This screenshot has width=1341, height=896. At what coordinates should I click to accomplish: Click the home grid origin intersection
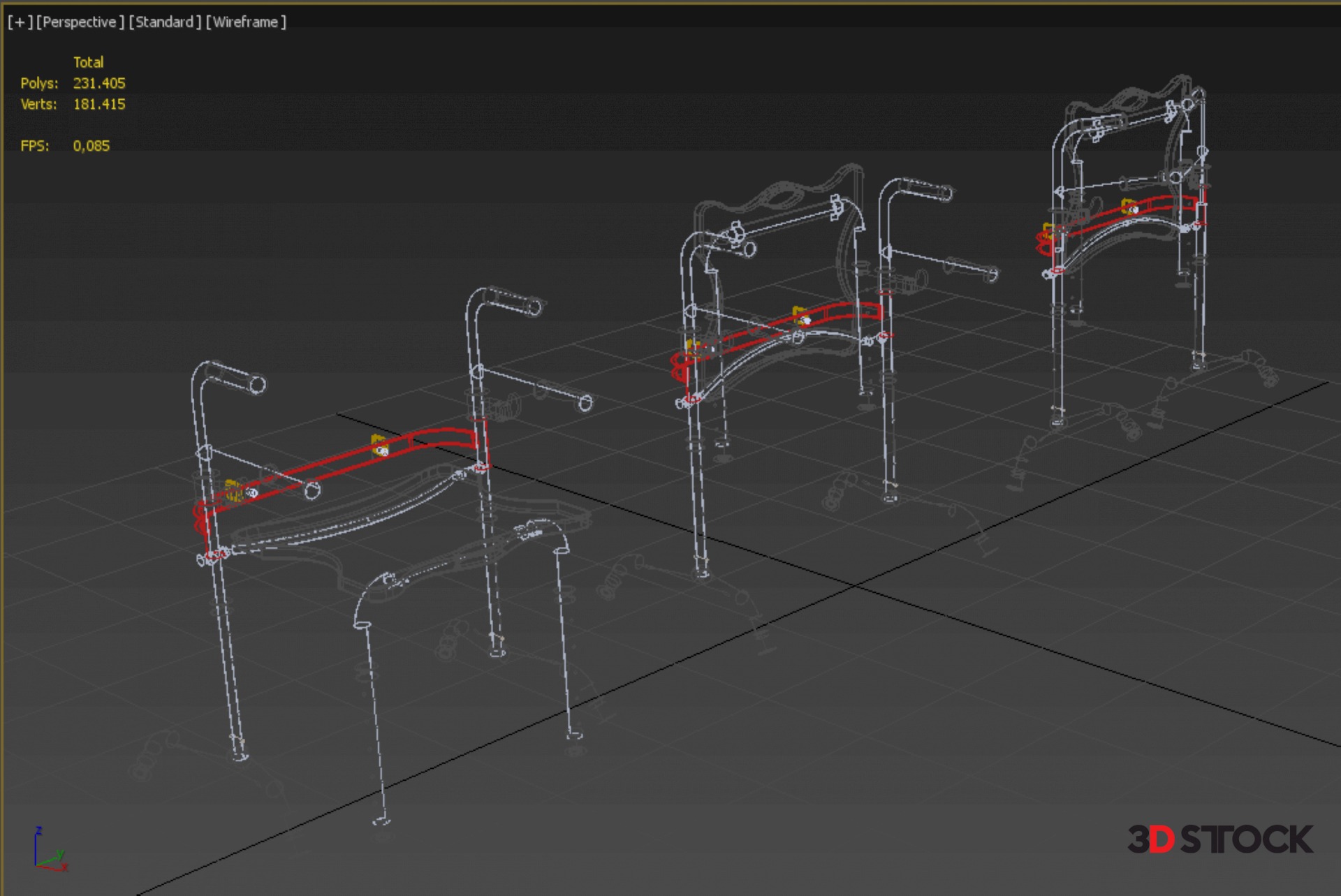pyautogui.click(x=856, y=586)
